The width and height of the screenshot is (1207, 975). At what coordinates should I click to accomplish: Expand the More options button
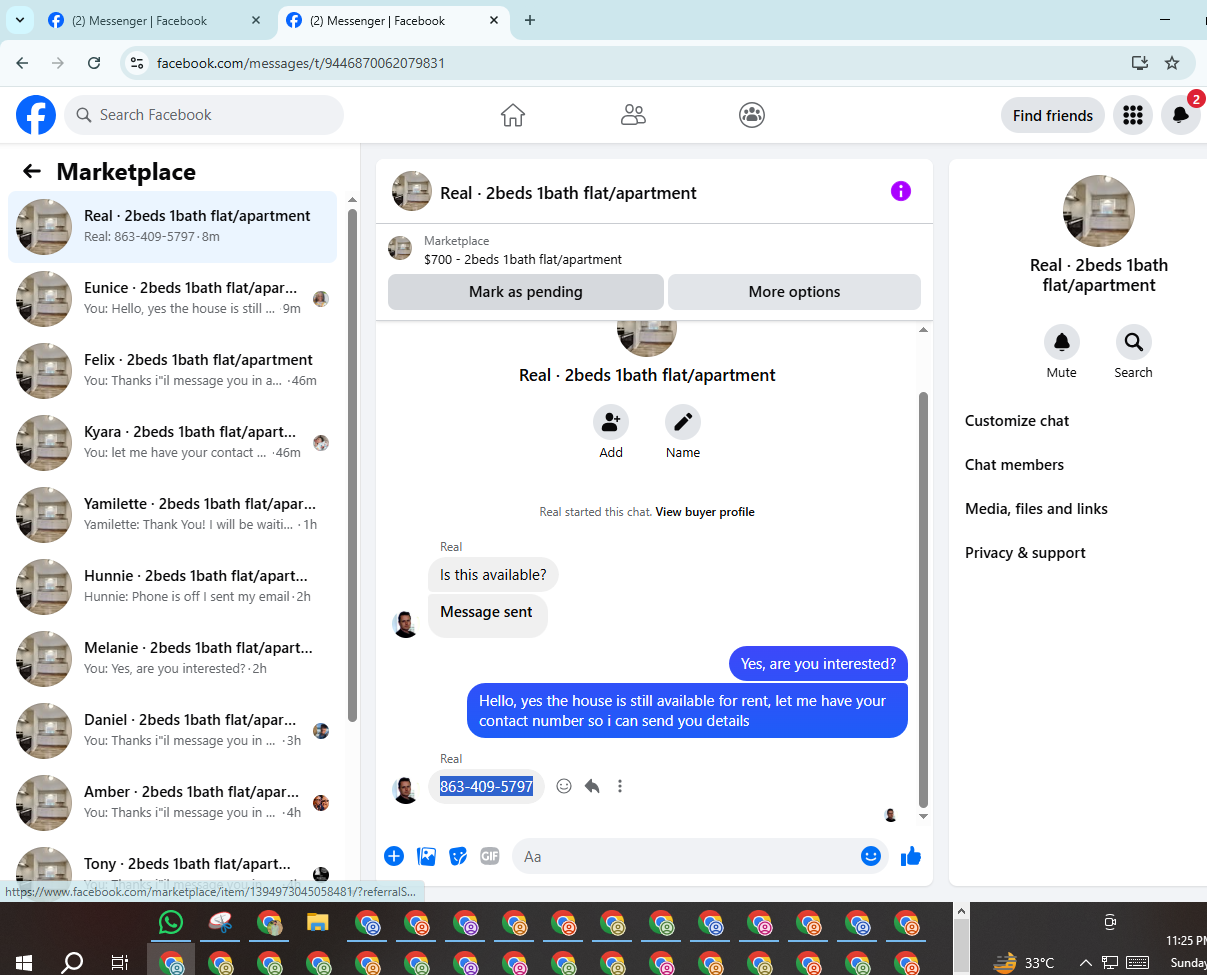point(794,292)
